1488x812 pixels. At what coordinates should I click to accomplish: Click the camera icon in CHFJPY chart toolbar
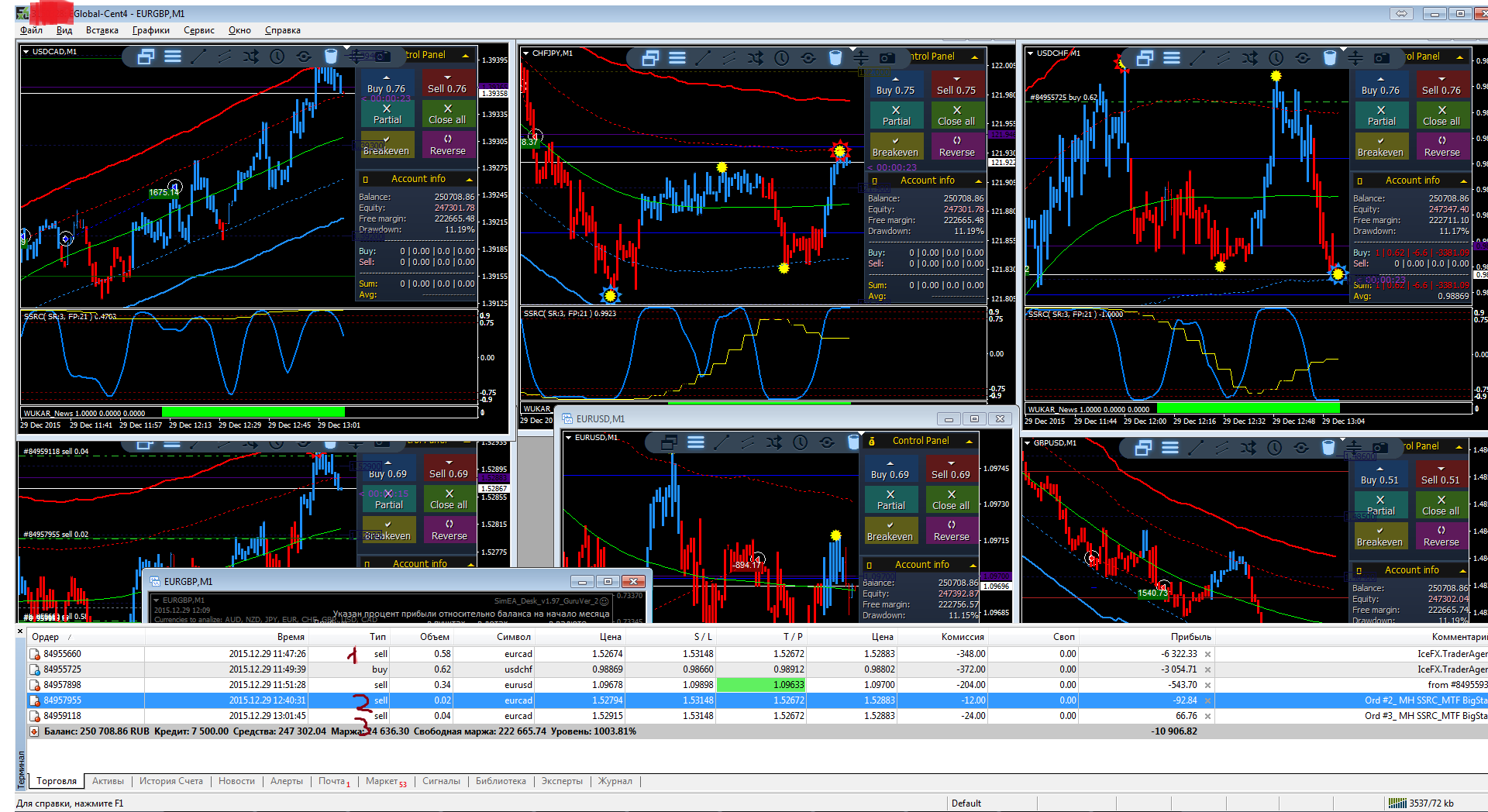[x=887, y=58]
